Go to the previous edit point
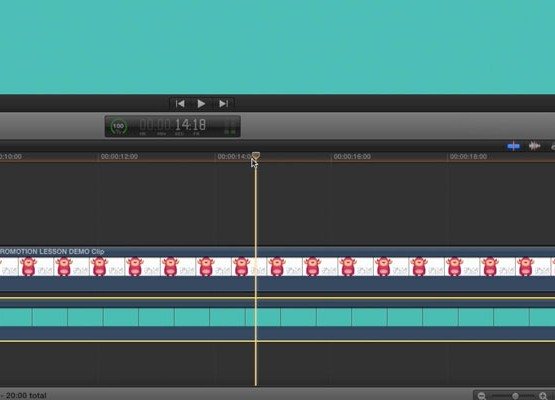This screenshot has width=555, height=400. (x=180, y=104)
